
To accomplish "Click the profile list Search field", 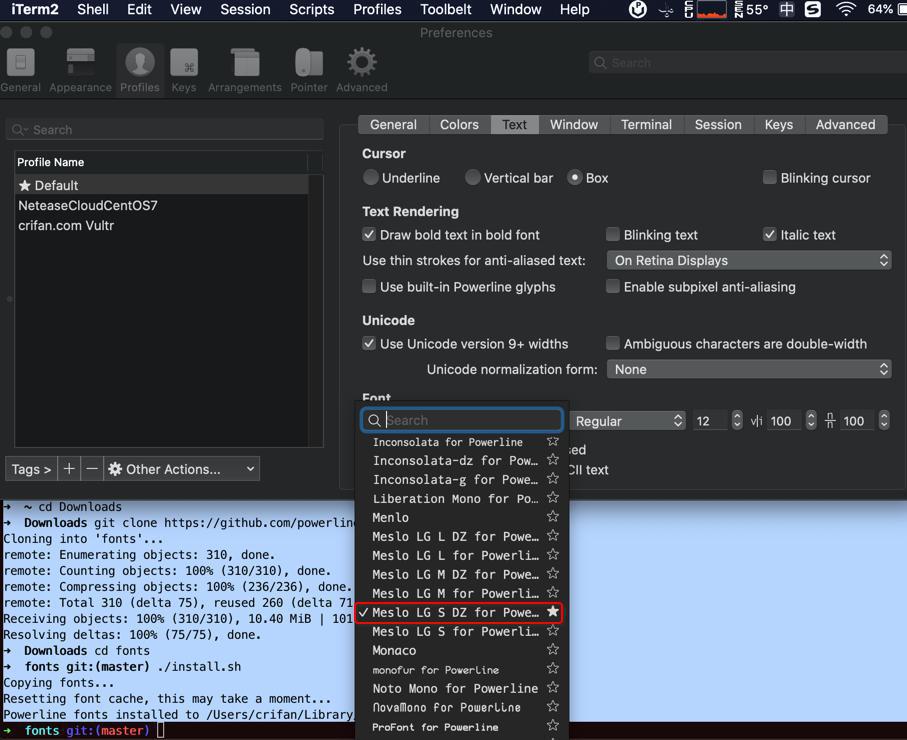I will (165, 130).
